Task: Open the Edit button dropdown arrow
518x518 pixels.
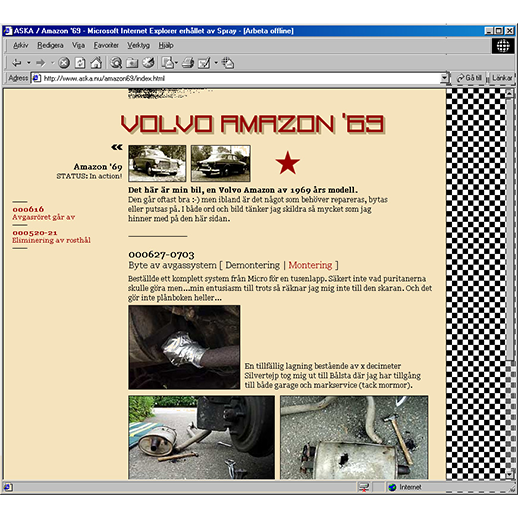Action: click(216, 63)
